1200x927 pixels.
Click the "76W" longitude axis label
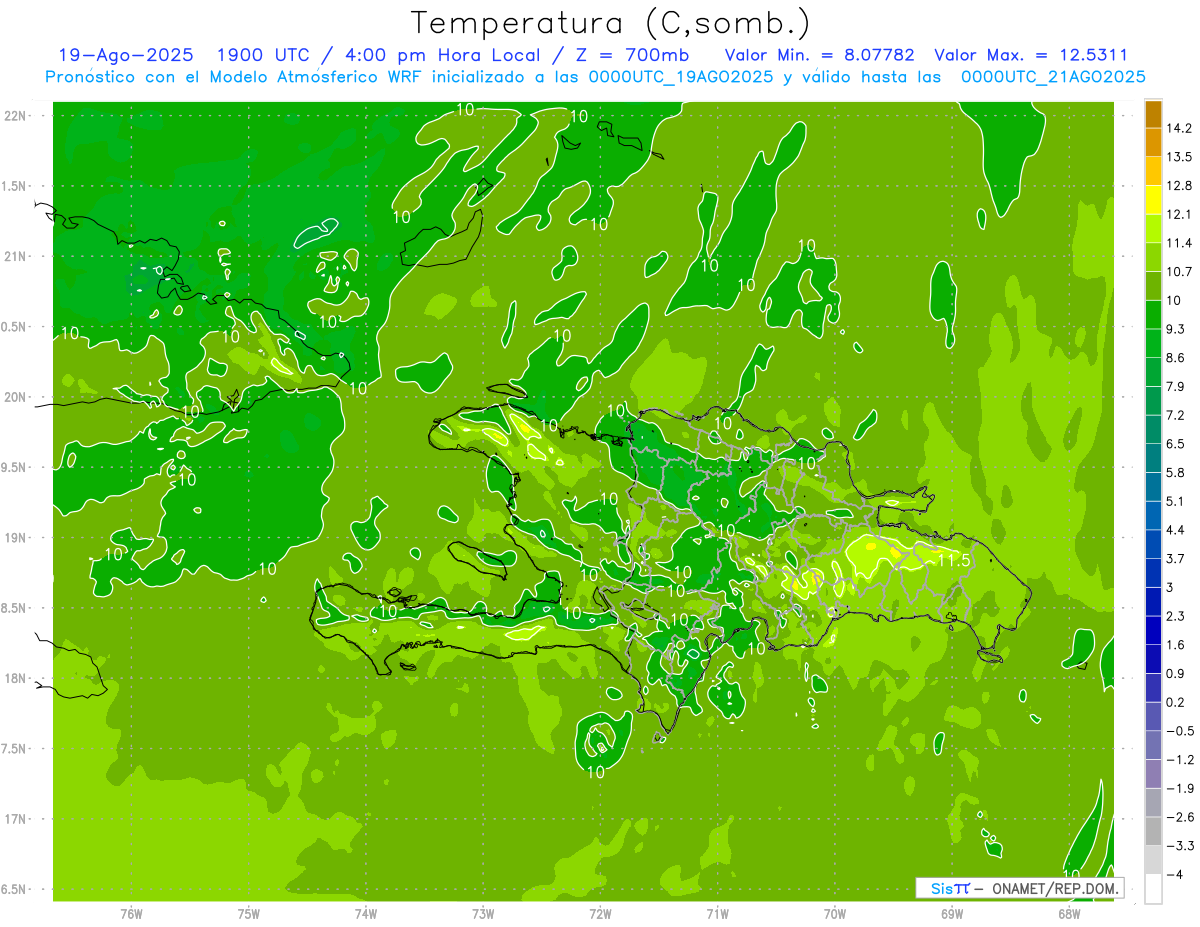[x=131, y=913]
